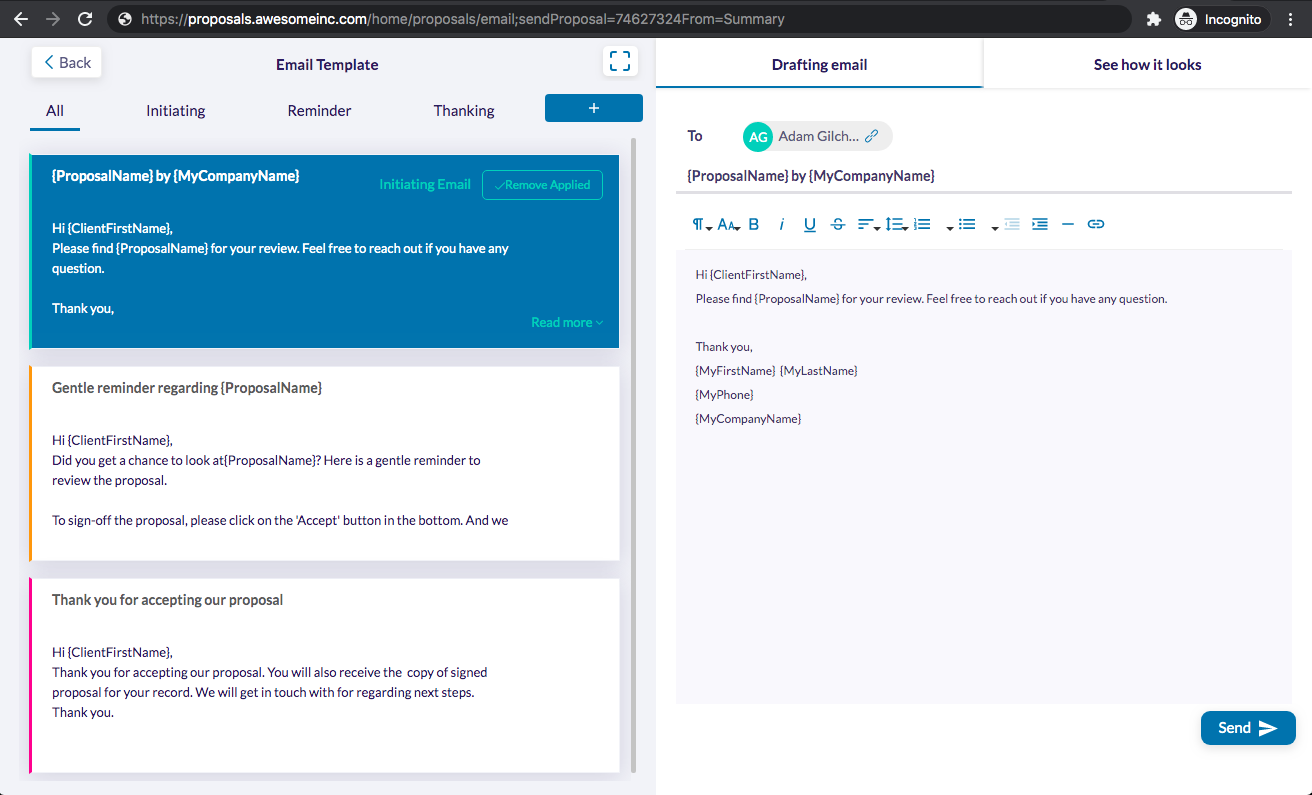This screenshot has height=795, width=1312.
Task: Insert a hyperlink using the link icon
Action: [1096, 224]
